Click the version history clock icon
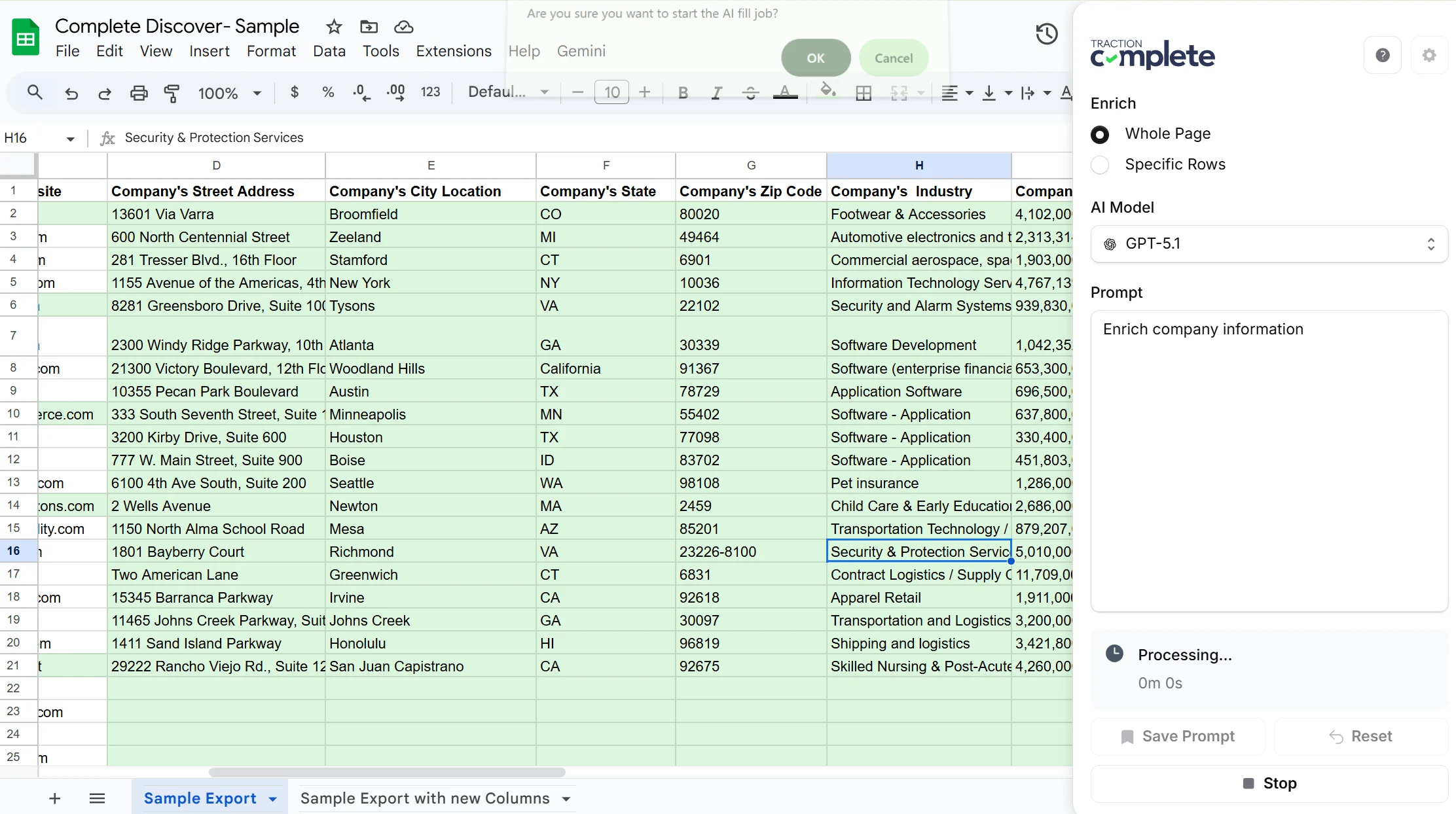1456x814 pixels. coord(1046,34)
